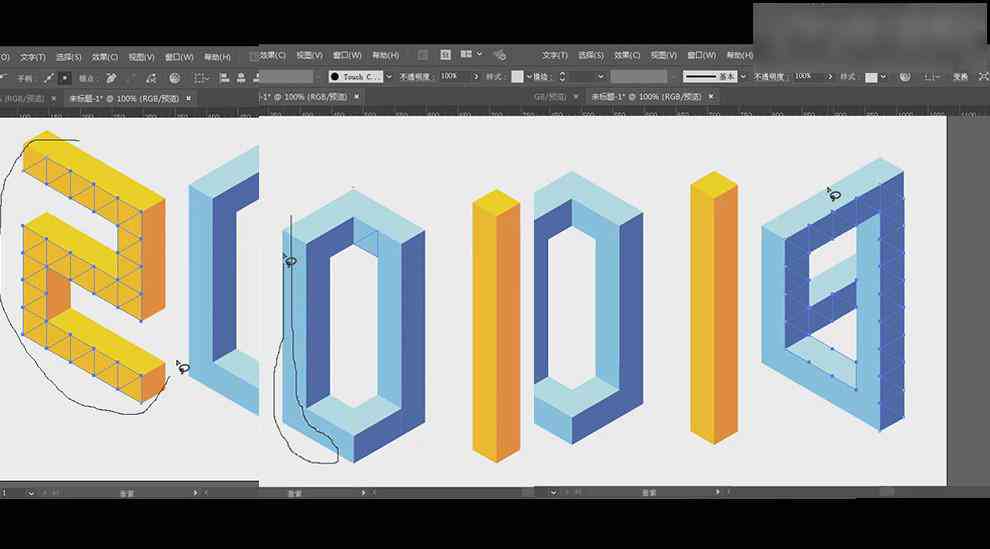The width and height of the screenshot is (990, 549).
Task: Open 帮助(H) menu in middle window
Action: 385,56
